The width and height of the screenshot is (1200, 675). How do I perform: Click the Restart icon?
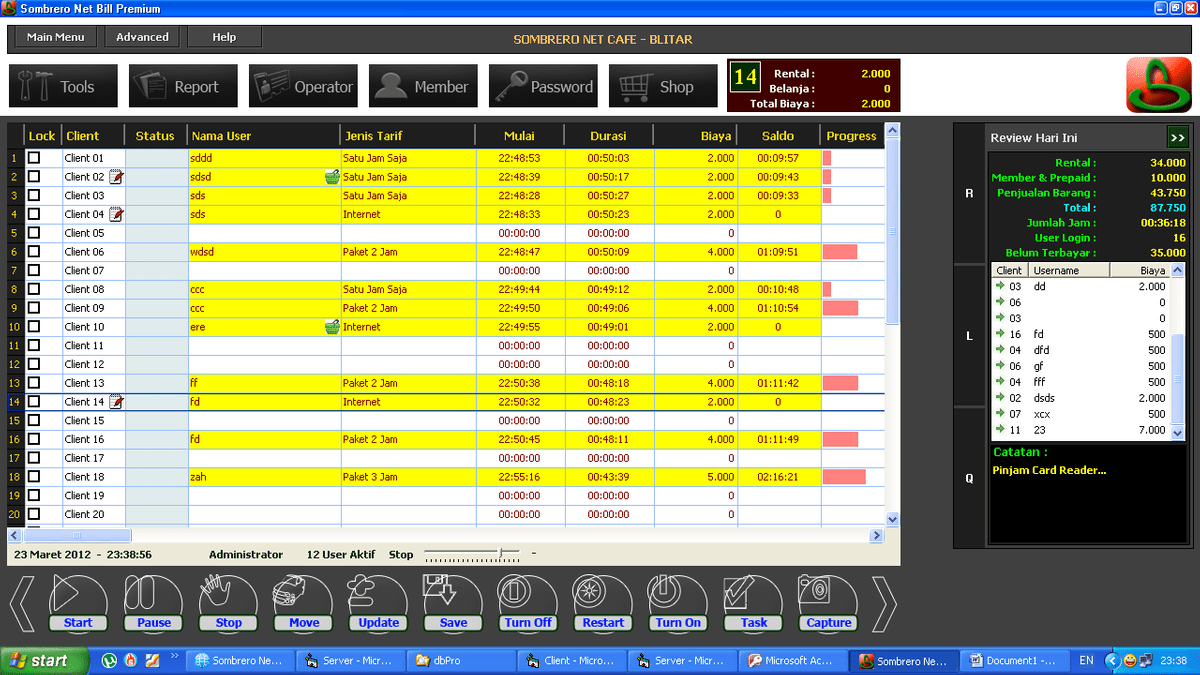(x=603, y=598)
